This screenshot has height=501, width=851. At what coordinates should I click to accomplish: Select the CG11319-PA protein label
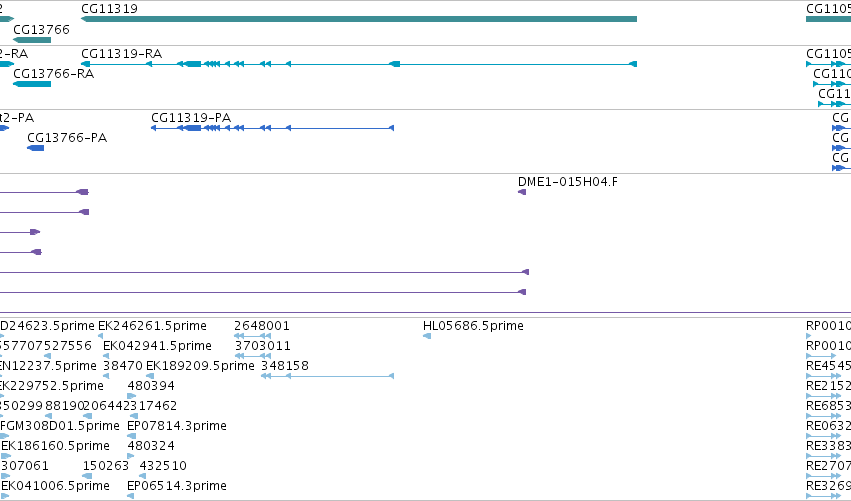[x=191, y=118]
